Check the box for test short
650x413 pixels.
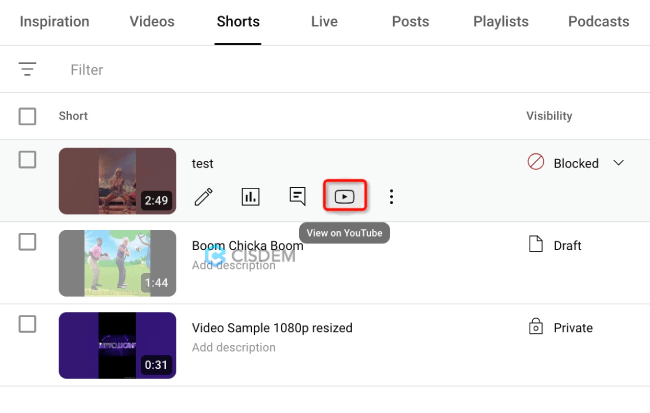point(28,160)
